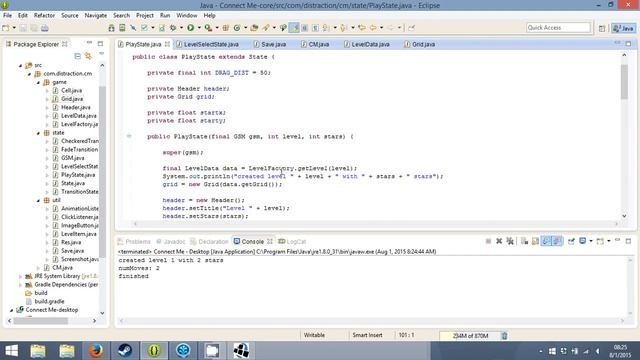Click the Open Type icon
Screen dimensions: 640x360
pos(254,28)
